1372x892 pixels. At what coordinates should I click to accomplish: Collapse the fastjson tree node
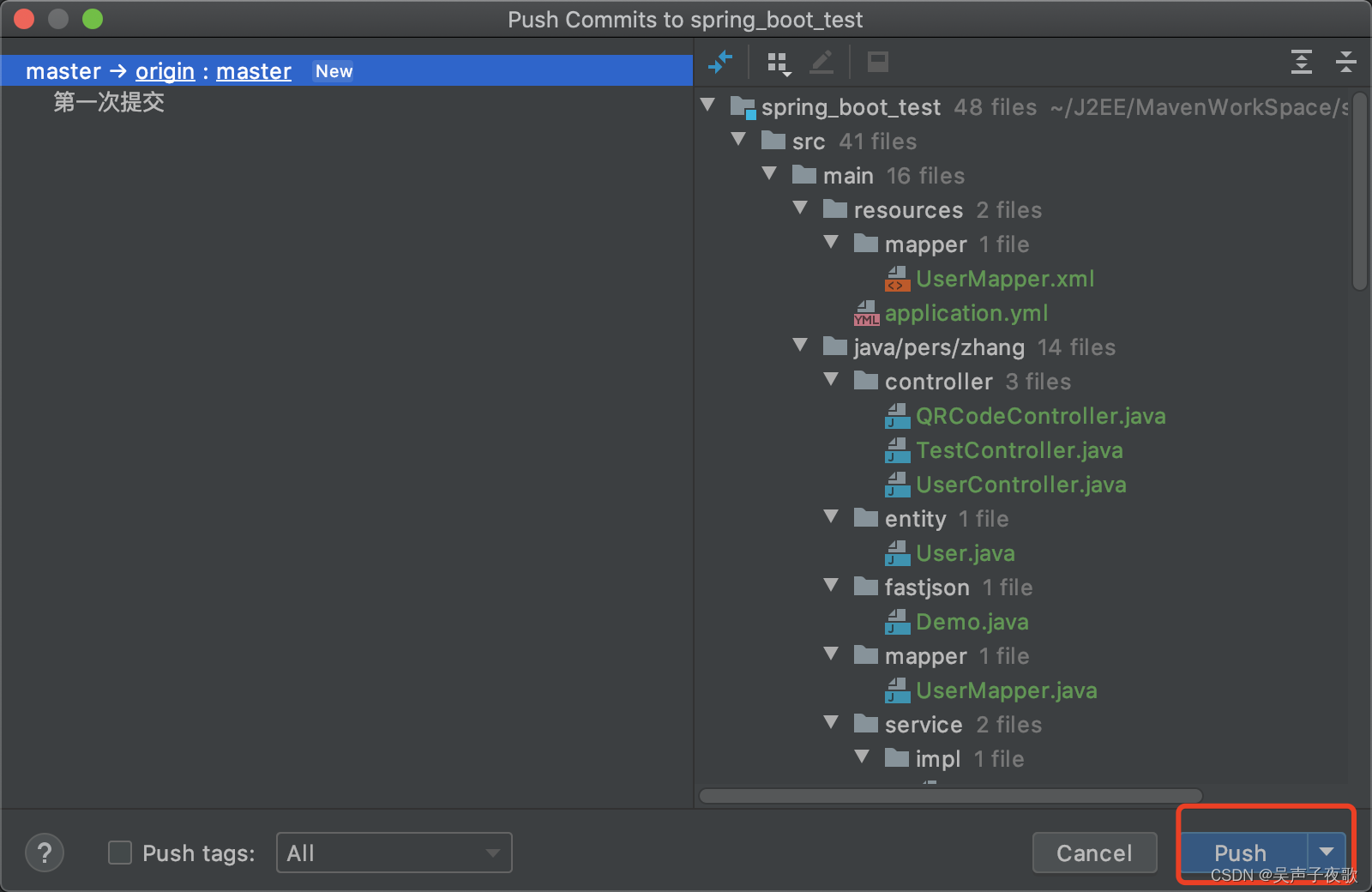(831, 585)
